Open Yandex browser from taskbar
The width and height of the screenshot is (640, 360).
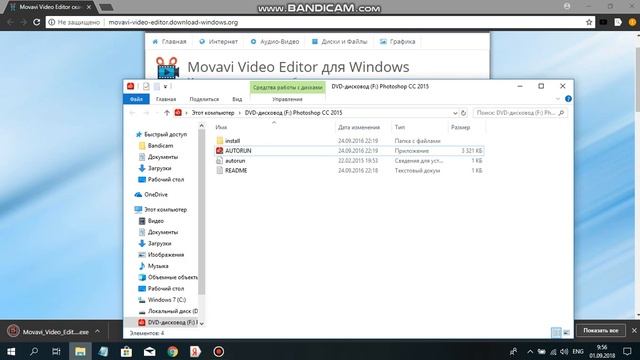196,351
